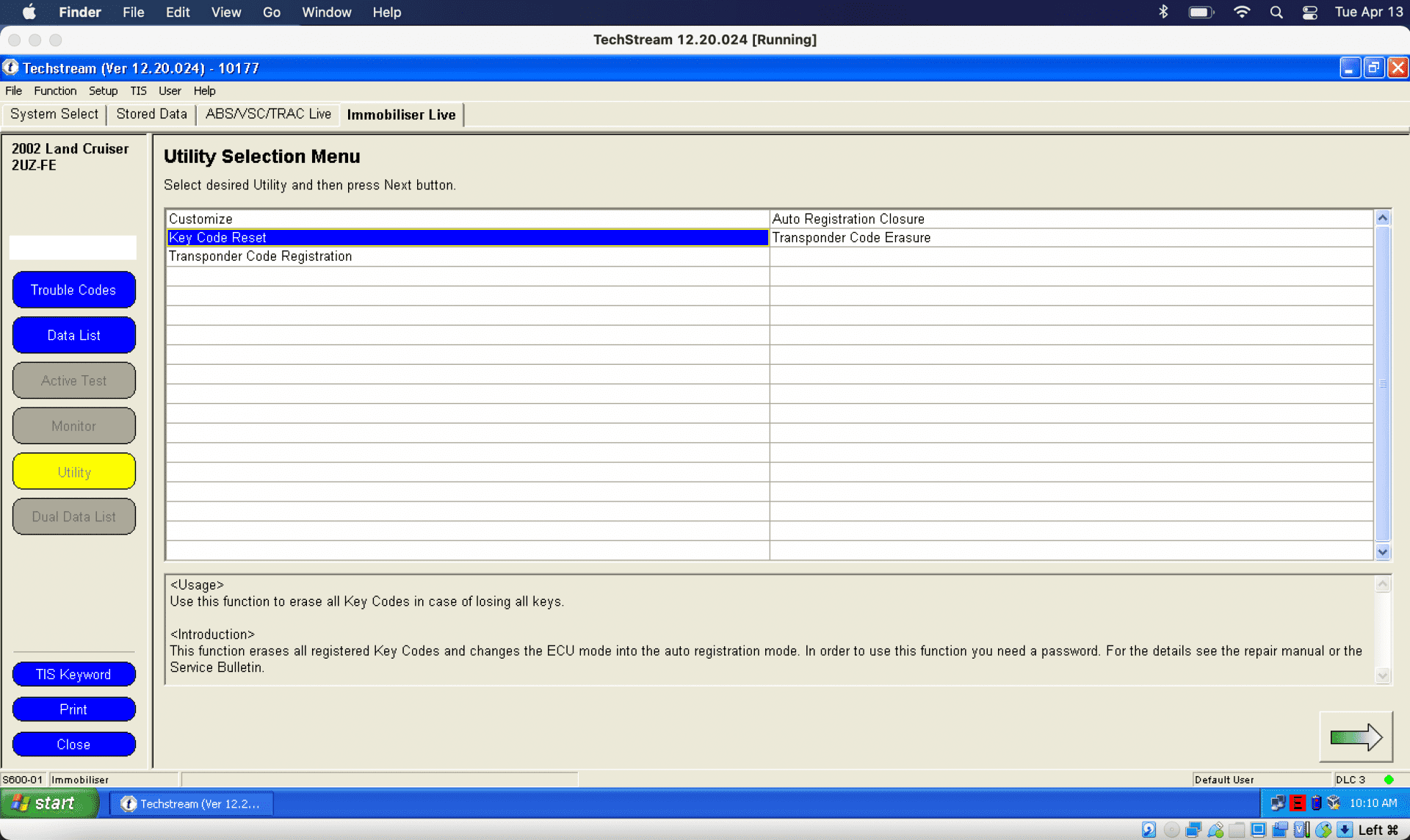The height and width of the screenshot is (840, 1410).
Task: Click the Monitor button
Action: [73, 426]
